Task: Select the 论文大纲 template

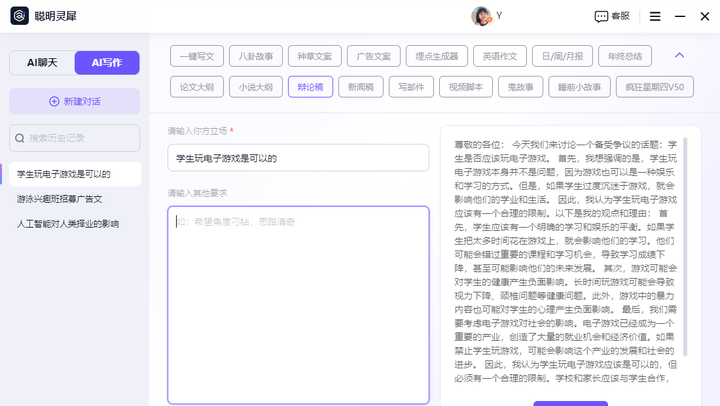Action: tap(197, 87)
